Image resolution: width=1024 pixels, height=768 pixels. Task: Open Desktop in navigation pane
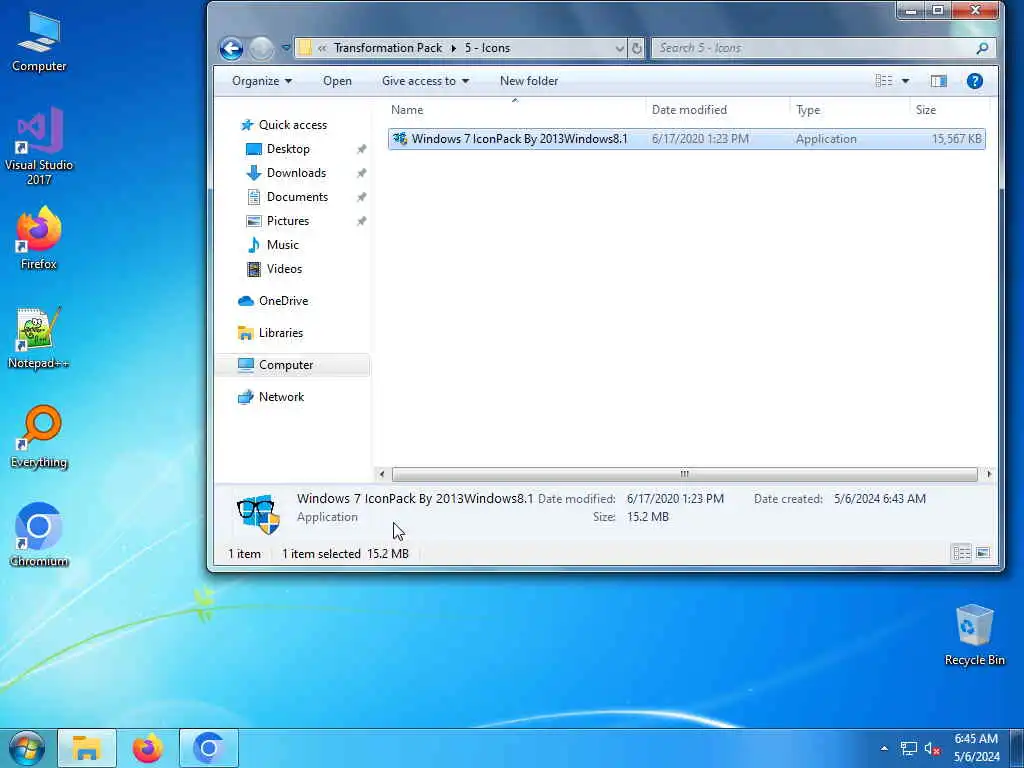click(x=288, y=149)
